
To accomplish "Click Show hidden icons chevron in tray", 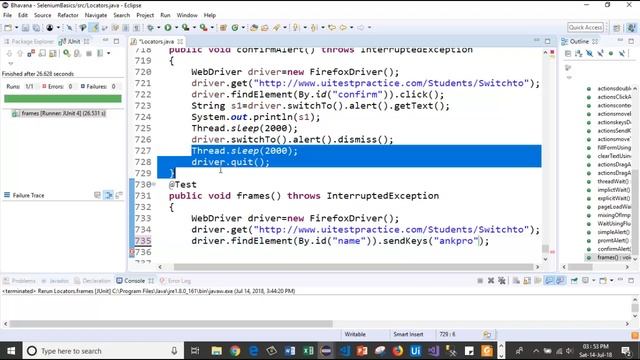I will click(536, 351).
